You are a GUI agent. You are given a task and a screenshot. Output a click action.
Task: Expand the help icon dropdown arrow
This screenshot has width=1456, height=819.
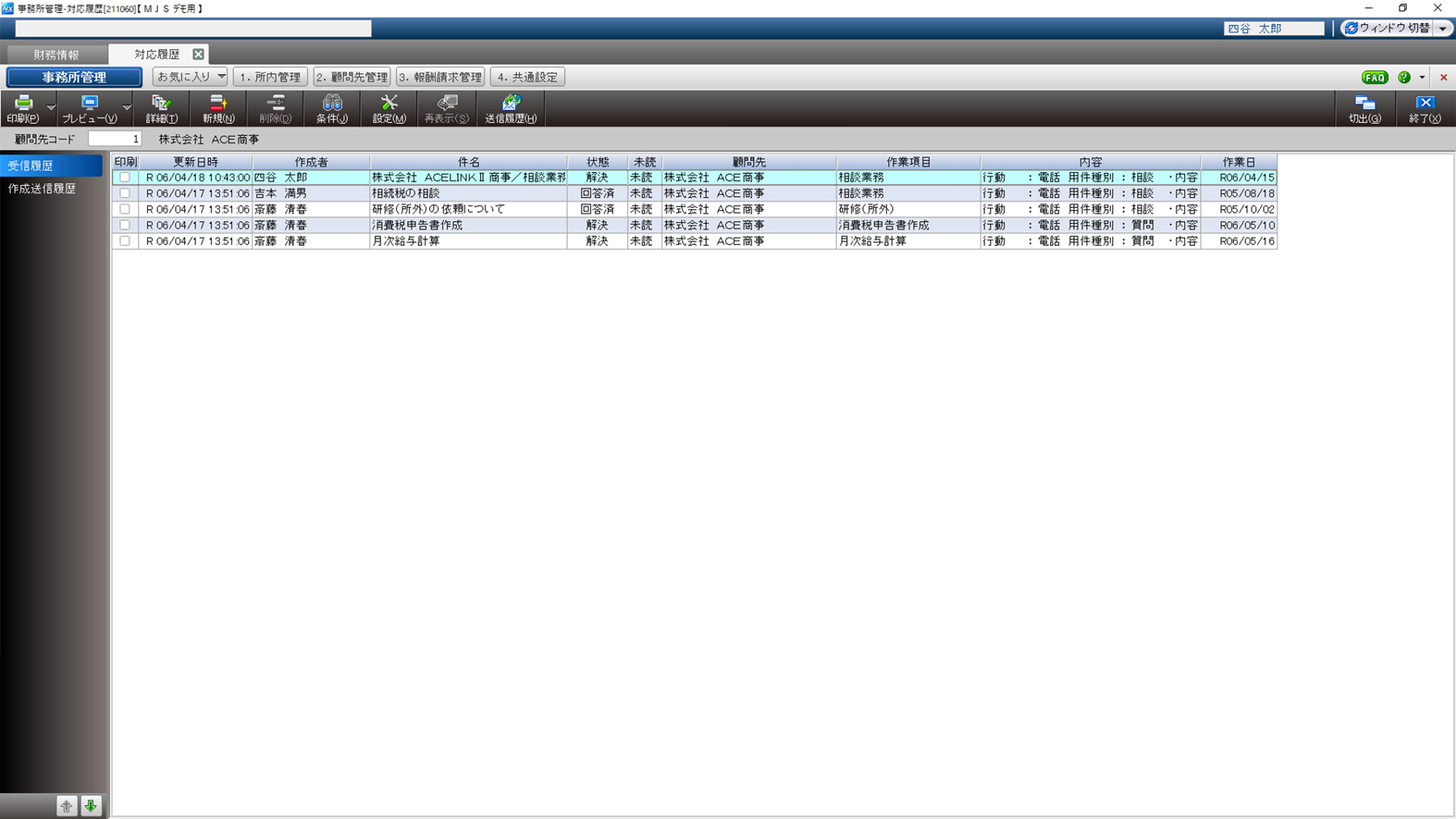(x=1422, y=77)
